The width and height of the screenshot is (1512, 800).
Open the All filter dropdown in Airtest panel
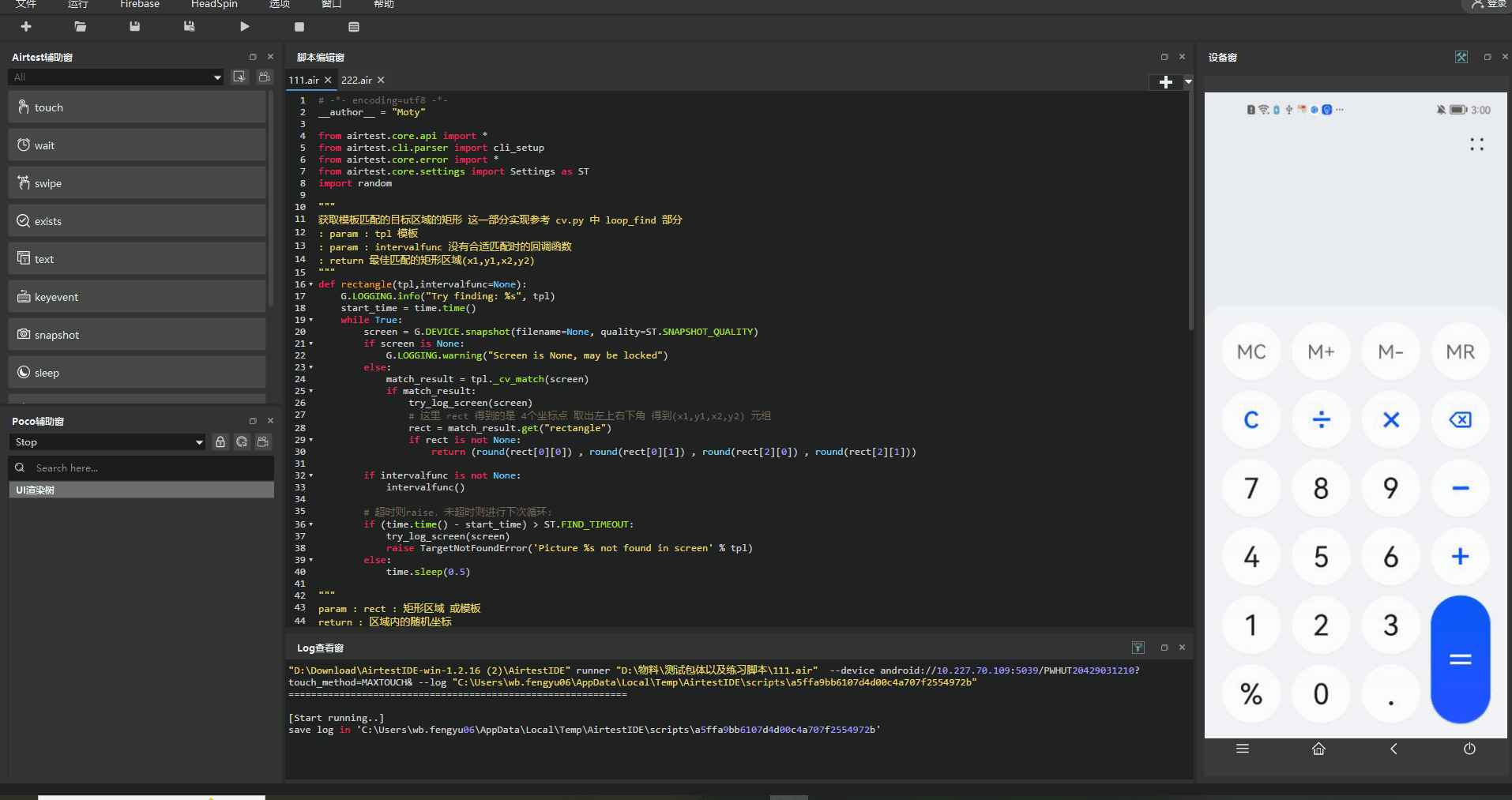coord(116,77)
